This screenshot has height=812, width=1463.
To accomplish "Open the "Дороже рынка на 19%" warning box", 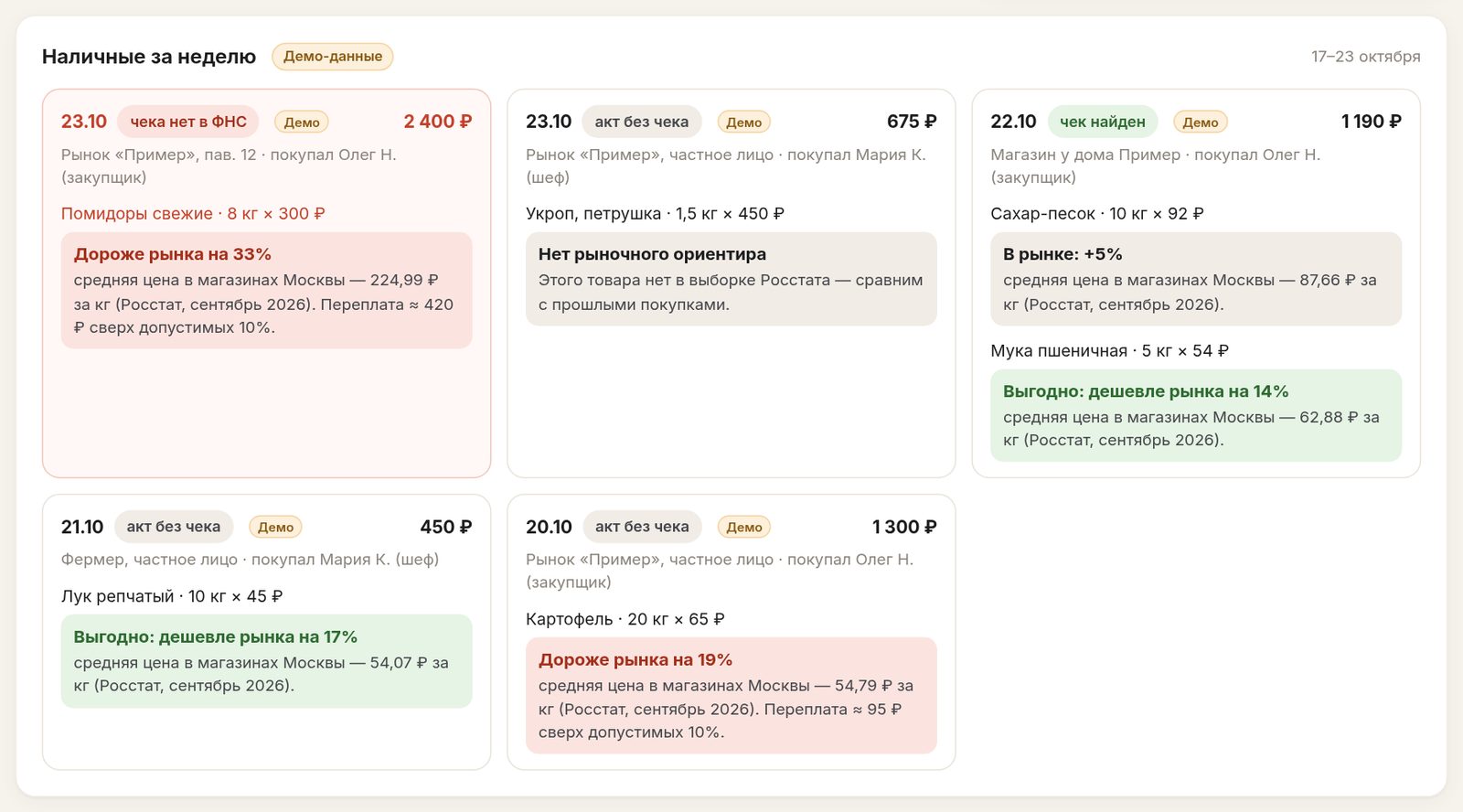I will pyautogui.click(x=731, y=696).
